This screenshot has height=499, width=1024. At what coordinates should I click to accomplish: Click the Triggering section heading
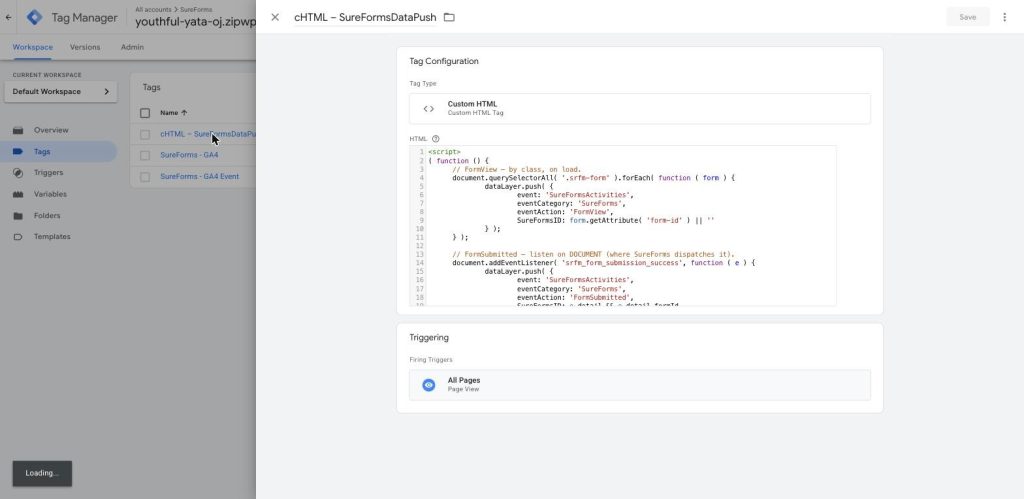tap(429, 338)
